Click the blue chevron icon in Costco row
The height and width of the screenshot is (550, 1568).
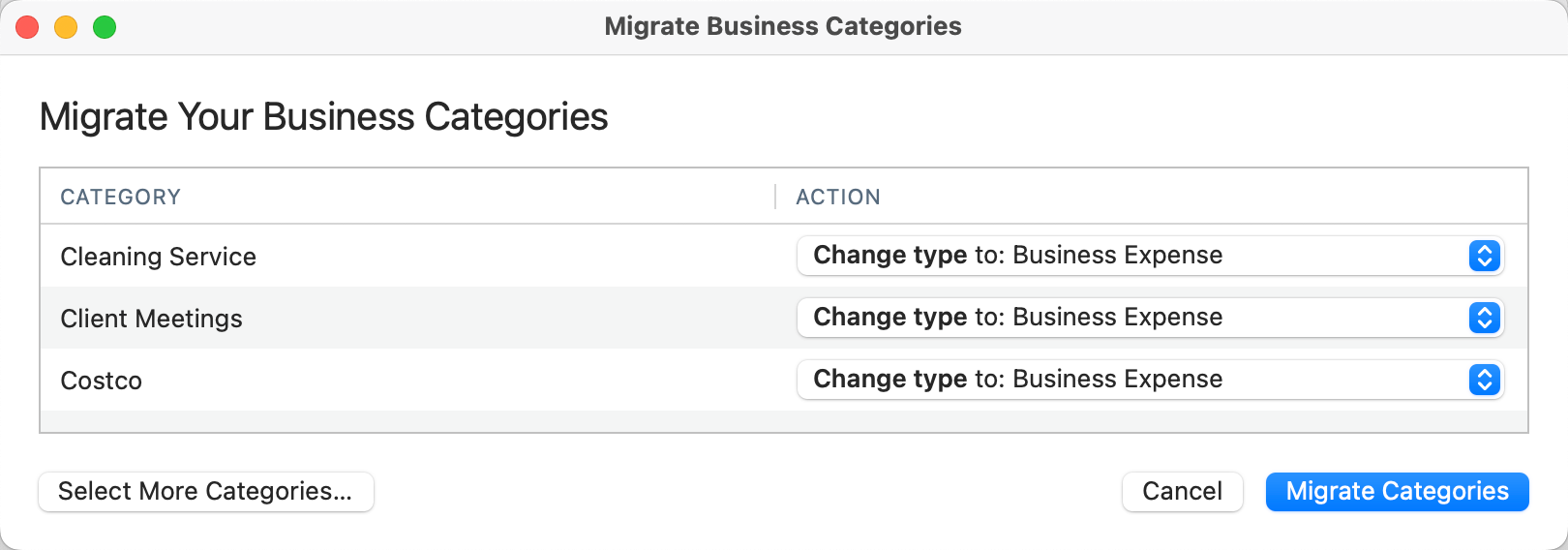(x=1484, y=380)
